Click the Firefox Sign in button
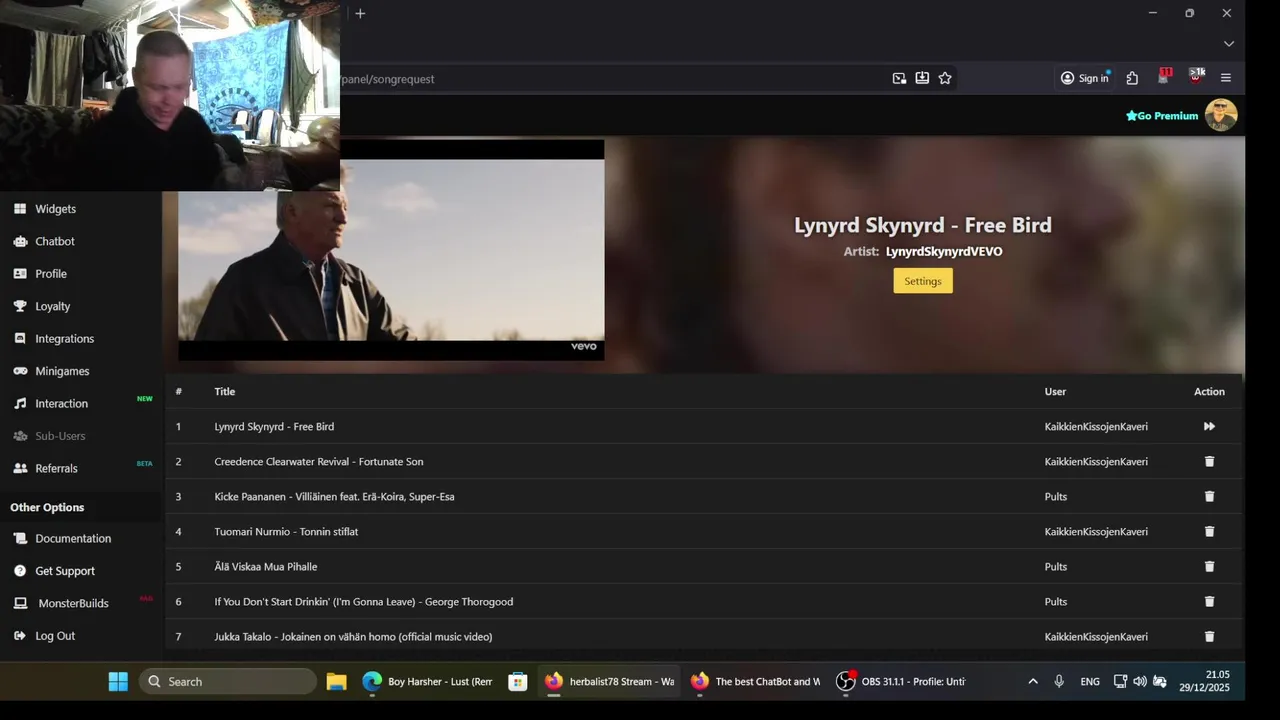The height and width of the screenshot is (720, 1280). [1085, 78]
